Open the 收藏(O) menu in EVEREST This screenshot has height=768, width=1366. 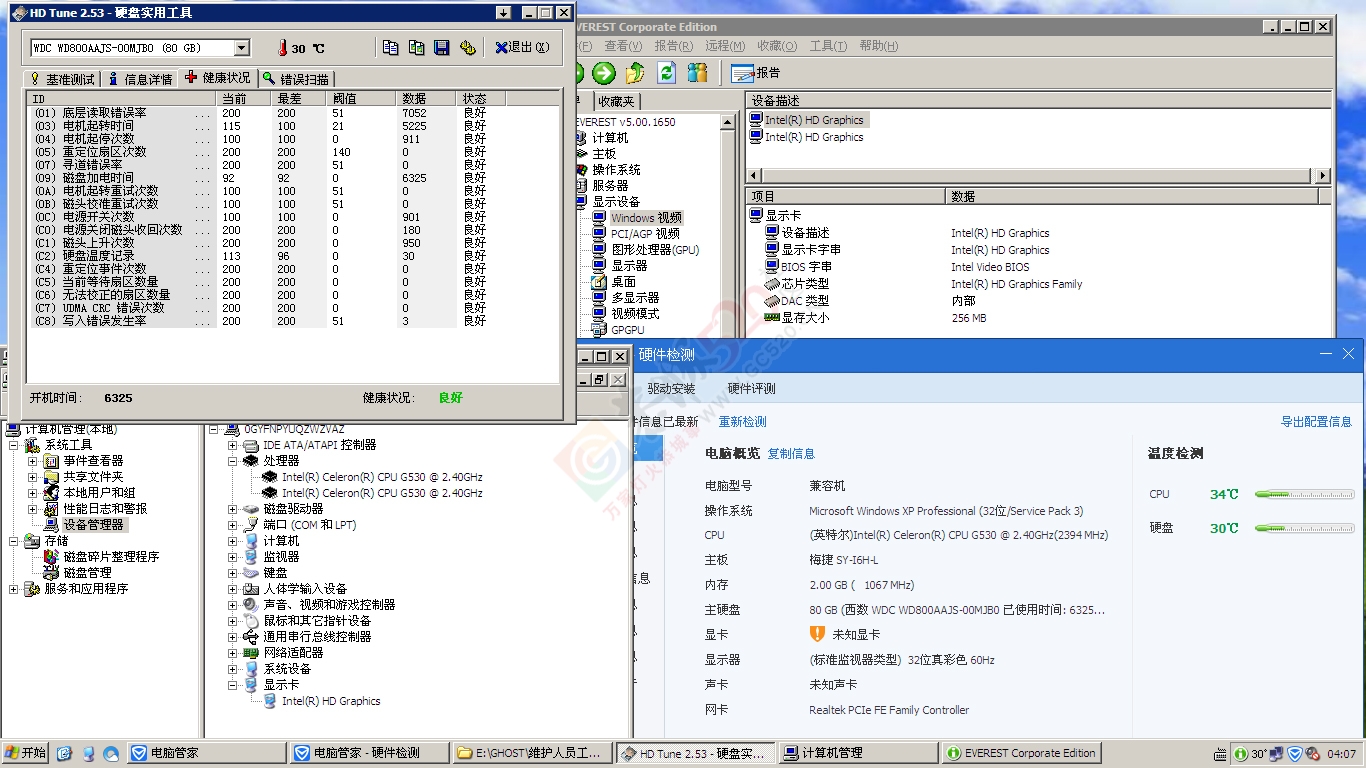pos(777,46)
